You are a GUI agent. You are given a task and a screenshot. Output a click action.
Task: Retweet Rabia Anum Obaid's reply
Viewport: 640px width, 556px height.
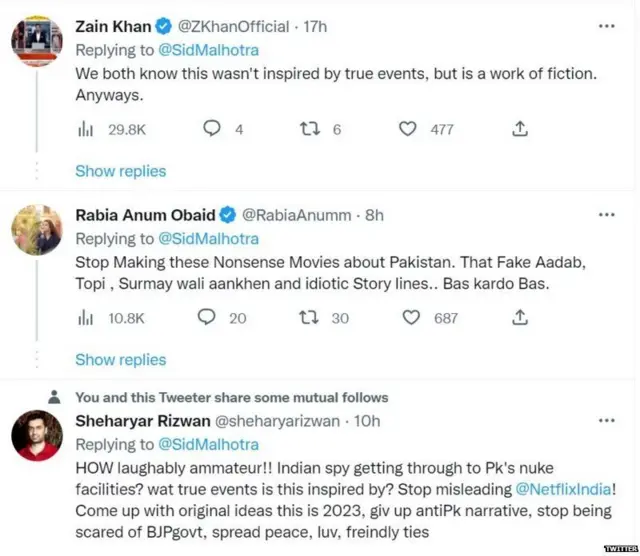[x=309, y=317]
